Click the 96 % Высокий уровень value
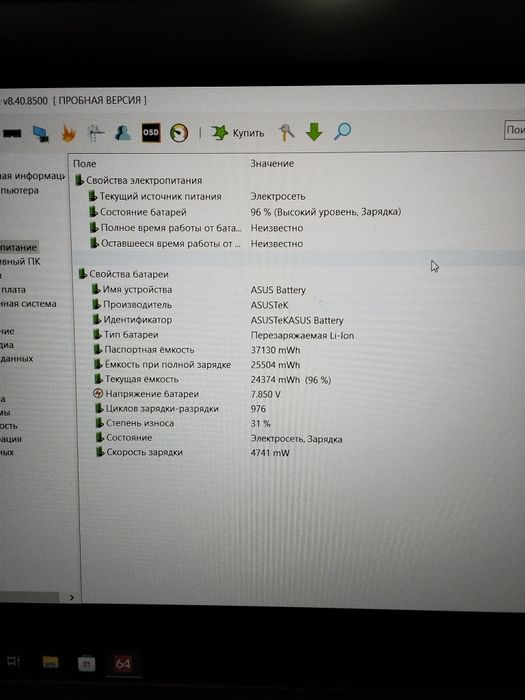 pos(325,212)
